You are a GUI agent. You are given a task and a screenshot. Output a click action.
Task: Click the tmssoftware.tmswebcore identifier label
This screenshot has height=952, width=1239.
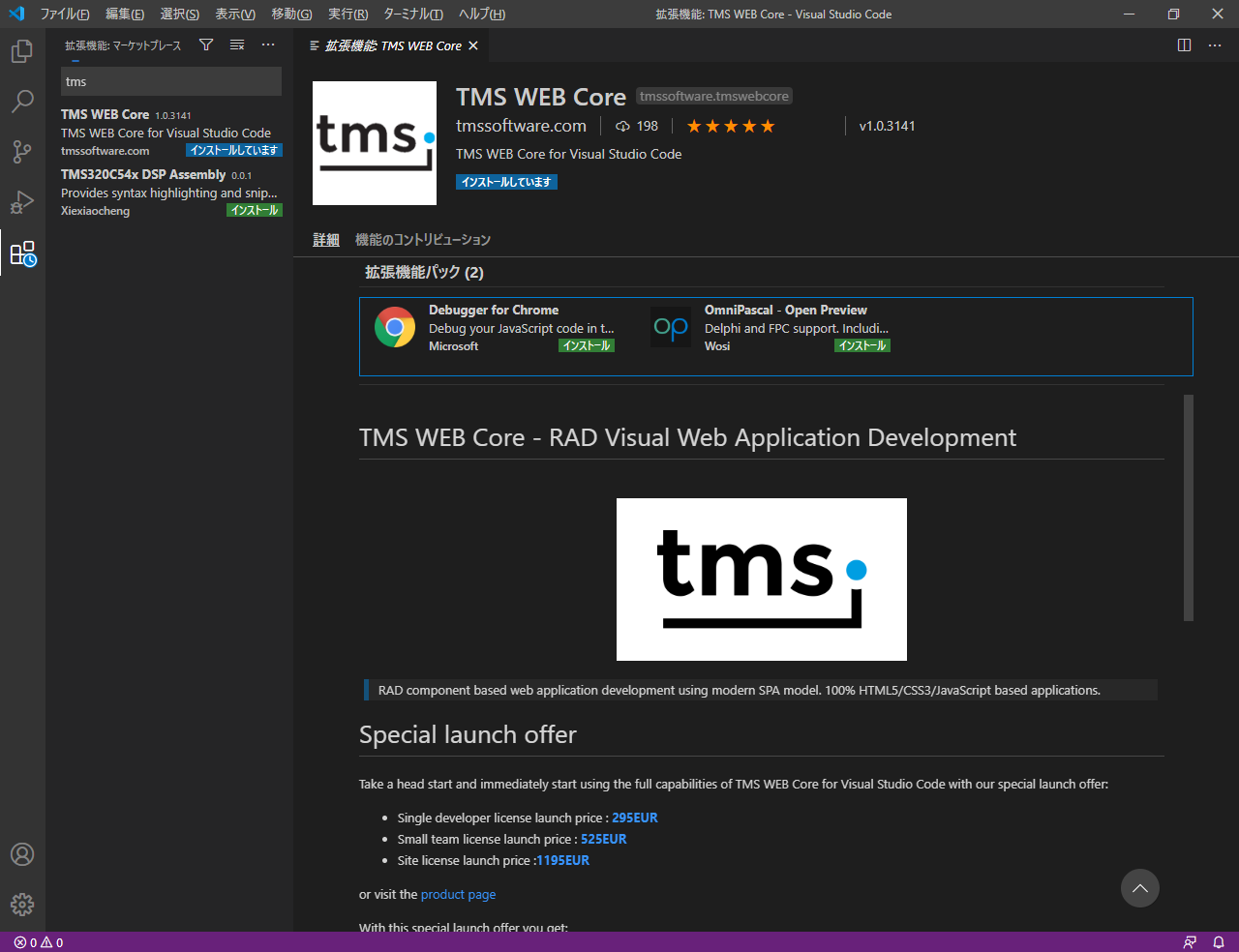[714, 96]
